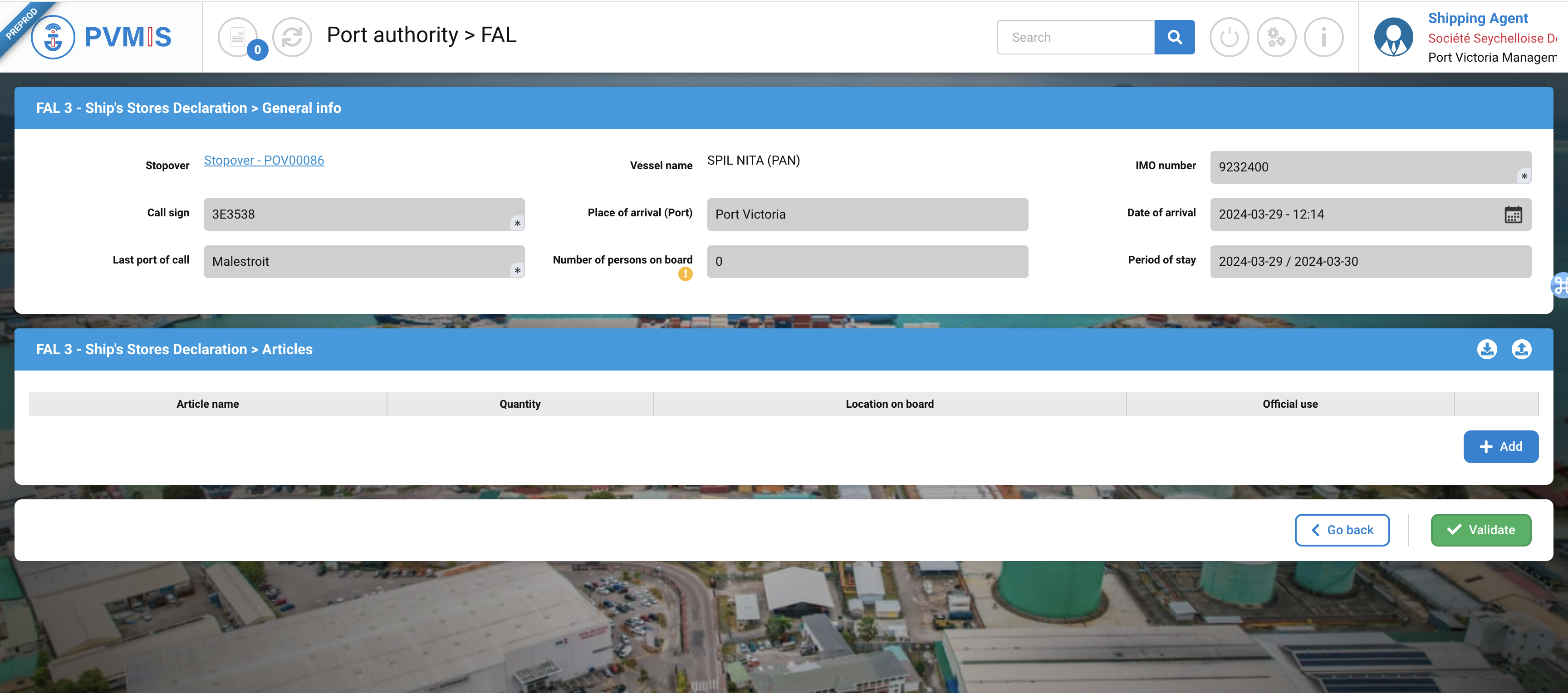Image resolution: width=1568 pixels, height=693 pixels.
Task: Click the blue search magnifier button
Action: [x=1174, y=37]
